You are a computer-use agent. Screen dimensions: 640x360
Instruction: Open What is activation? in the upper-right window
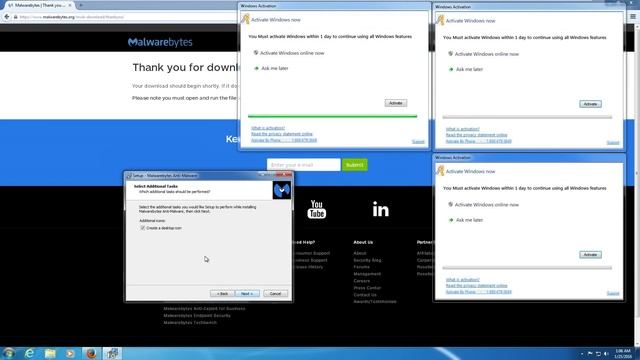tap(462, 129)
